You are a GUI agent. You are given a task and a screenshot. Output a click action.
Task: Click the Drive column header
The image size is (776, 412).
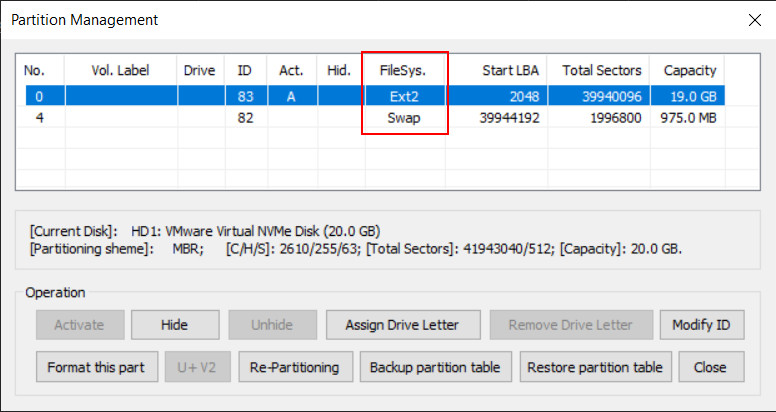200,70
